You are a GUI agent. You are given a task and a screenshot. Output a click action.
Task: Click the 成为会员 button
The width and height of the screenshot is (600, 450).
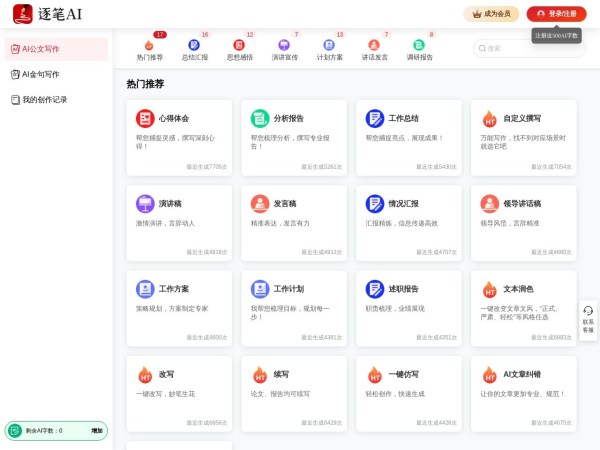pos(491,14)
